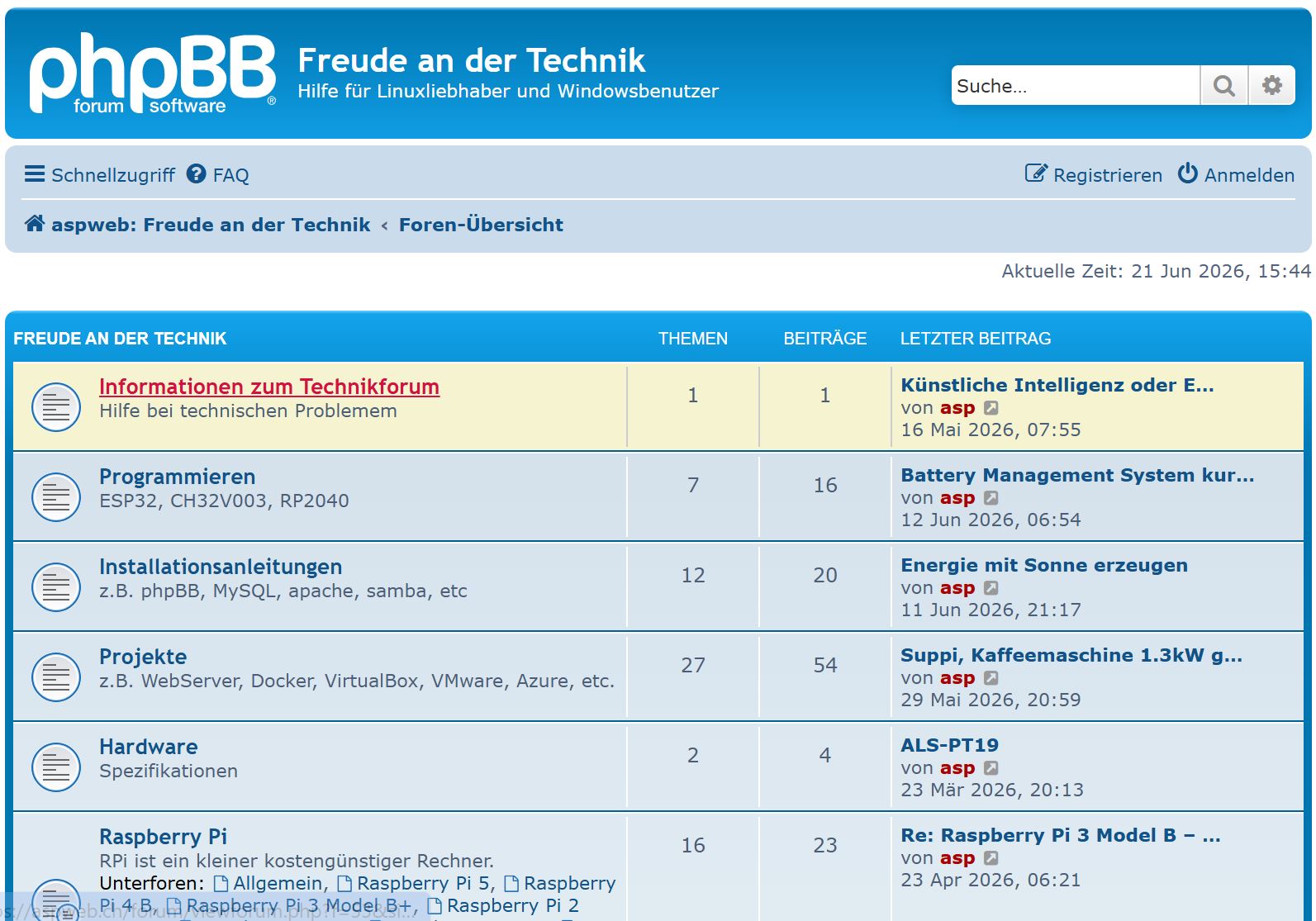
Task: Click forum icon beside Projekte
Action: coord(56,677)
